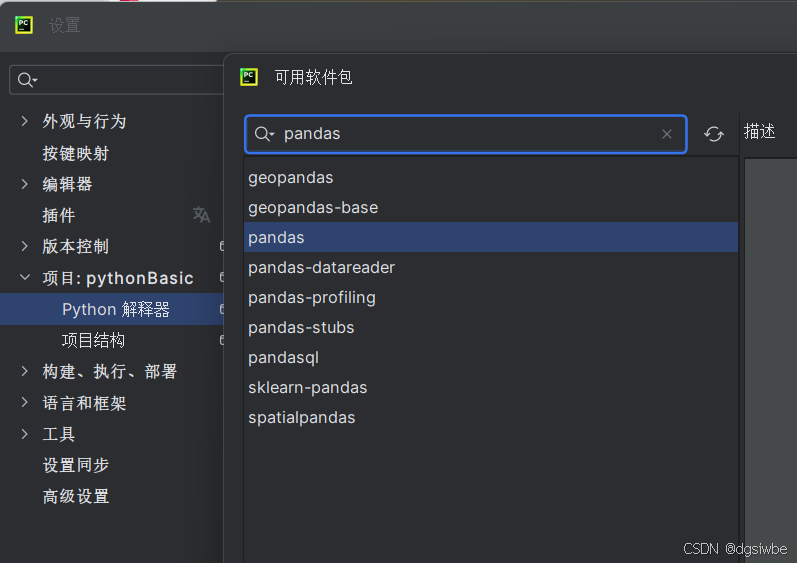Click PyCharm logo in 可用软件包 dialog
The height and width of the screenshot is (563, 797).
249,77
